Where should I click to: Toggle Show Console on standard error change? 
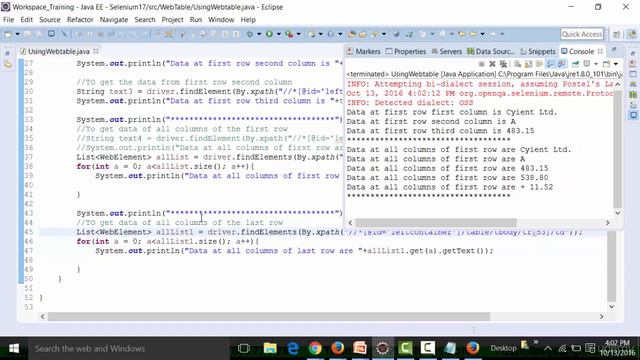point(562,64)
